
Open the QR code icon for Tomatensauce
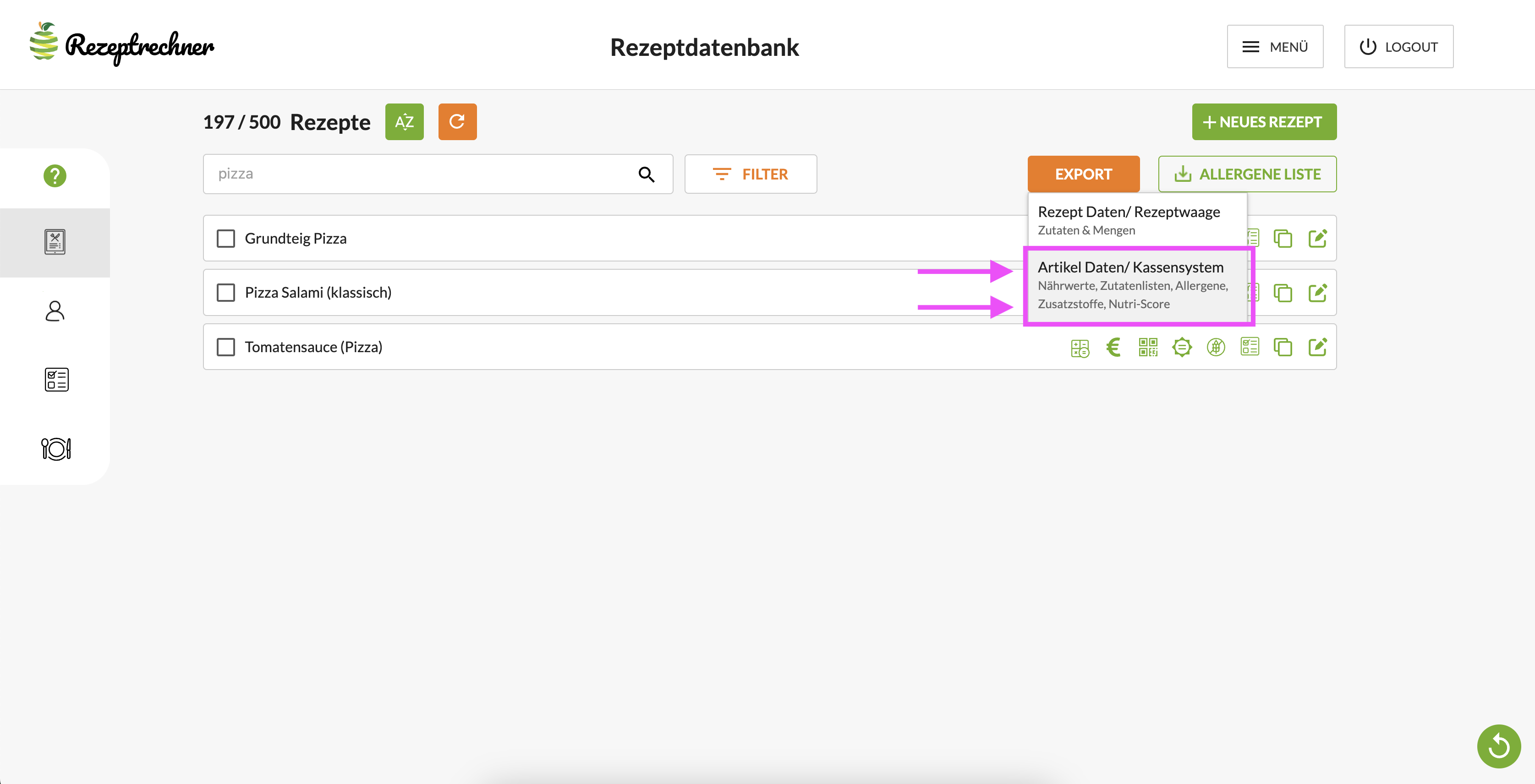point(1148,347)
